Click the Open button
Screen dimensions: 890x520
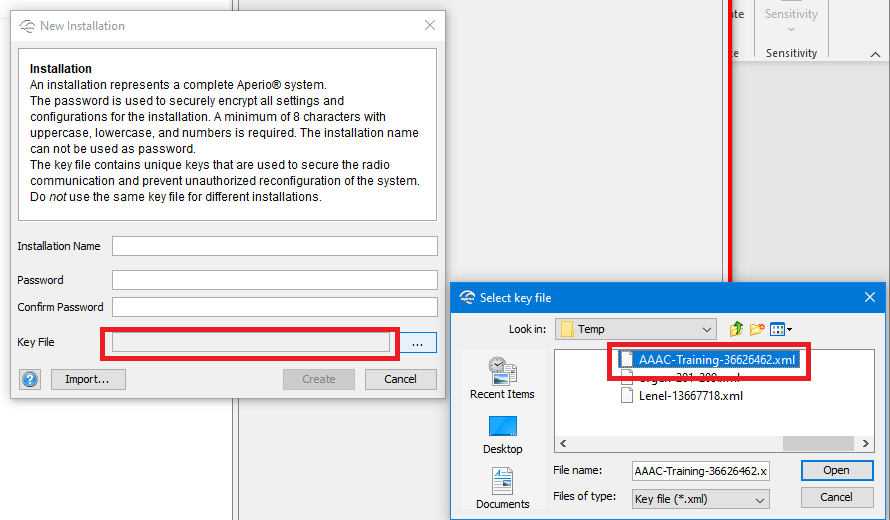coord(836,470)
